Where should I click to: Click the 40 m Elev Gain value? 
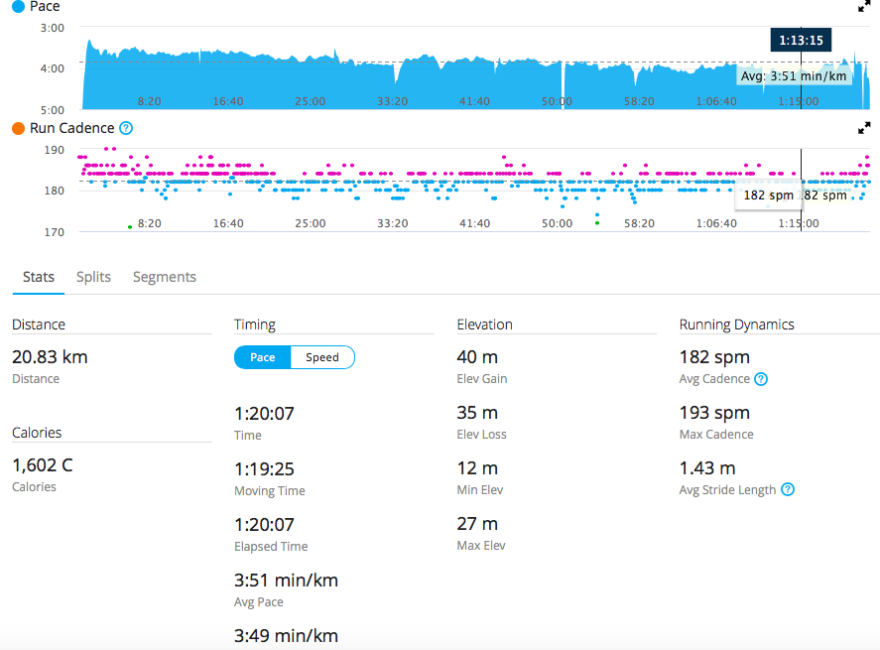477,357
